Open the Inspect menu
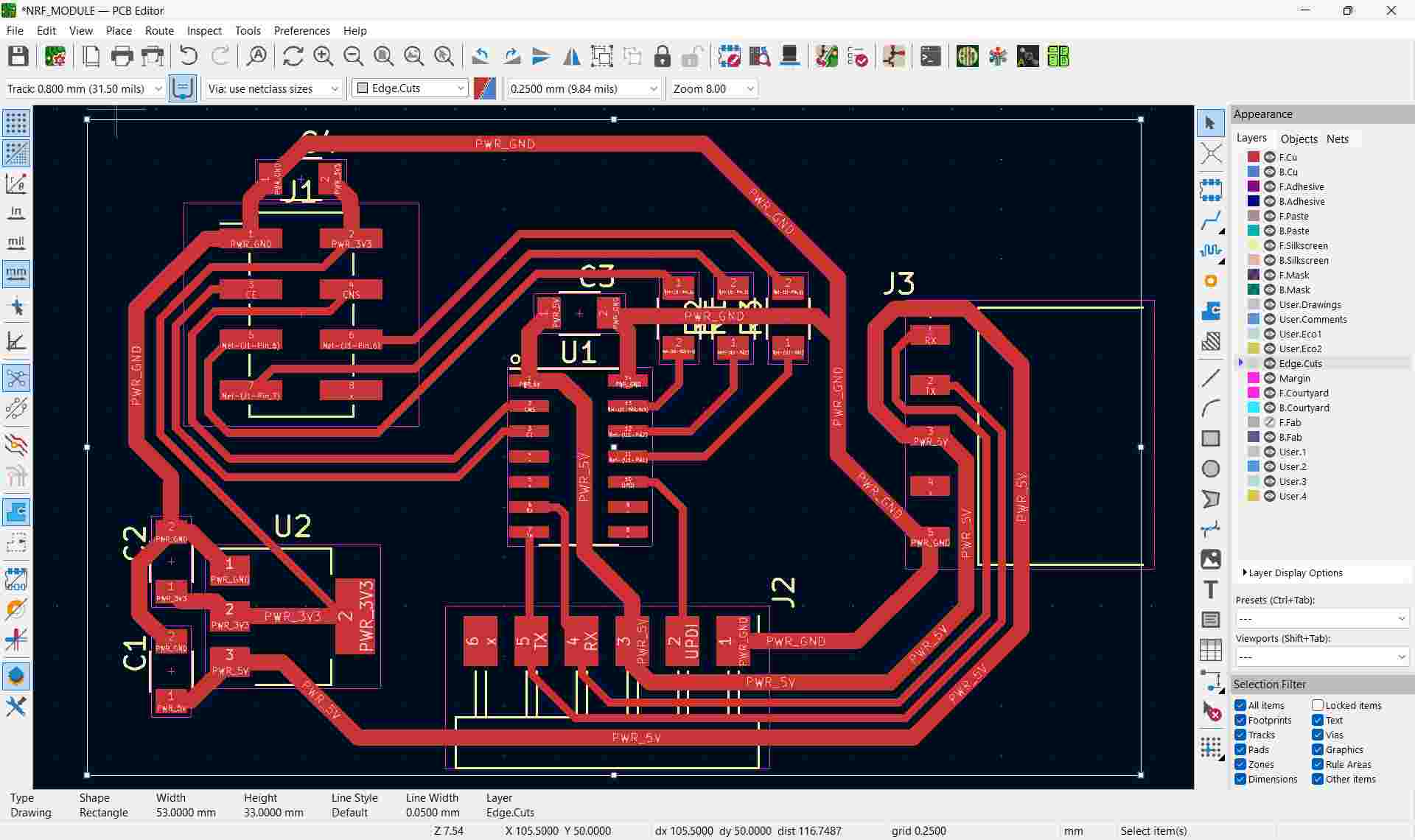1415x840 pixels. [204, 31]
